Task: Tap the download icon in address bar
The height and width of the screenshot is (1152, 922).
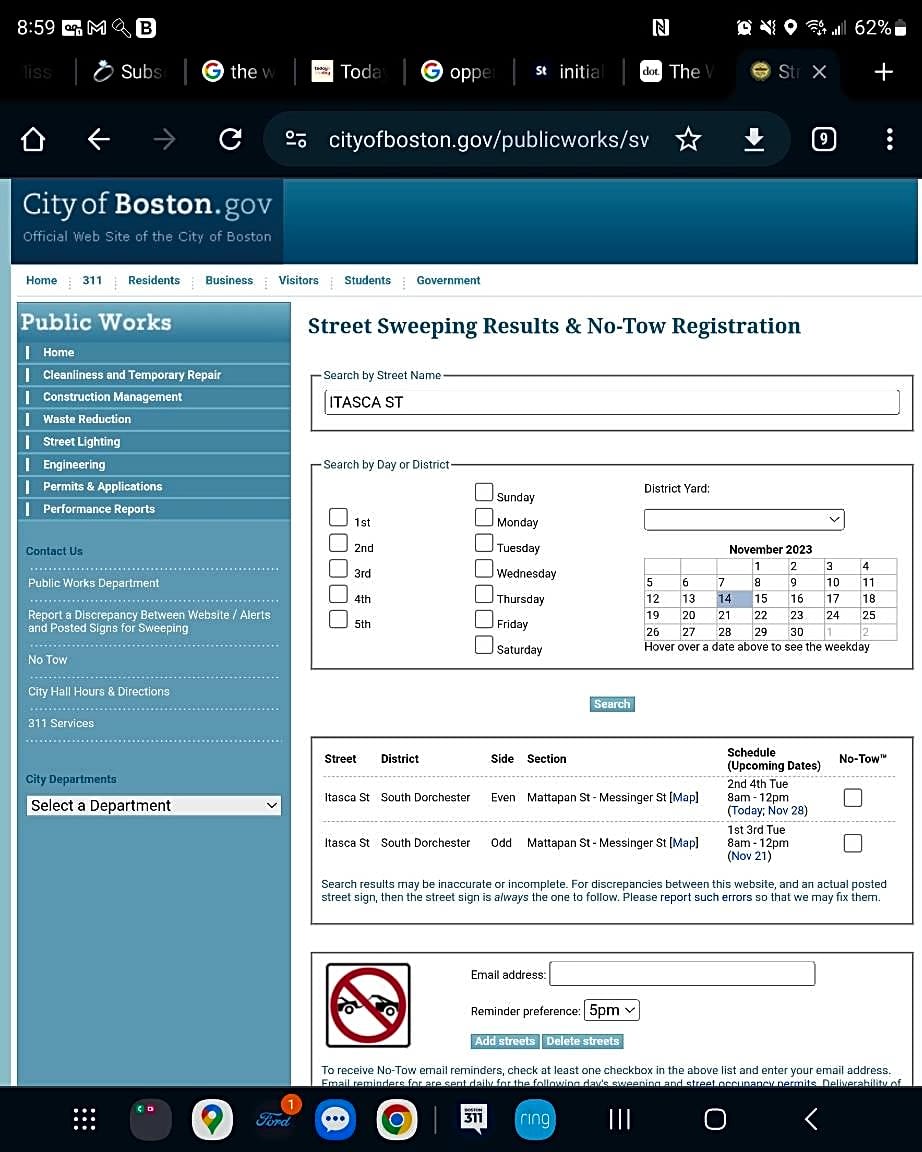Action: coord(754,139)
